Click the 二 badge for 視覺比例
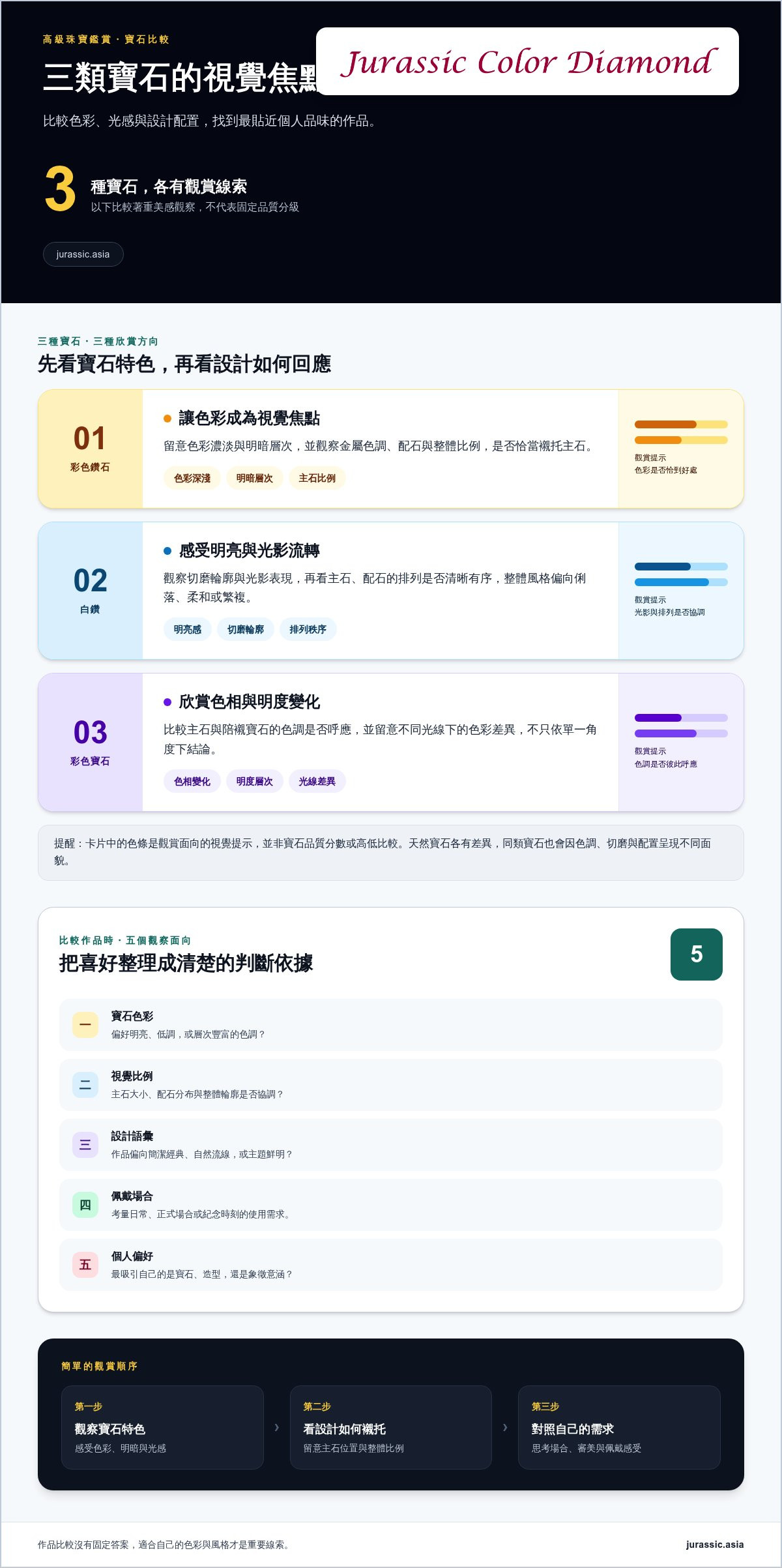Image resolution: width=782 pixels, height=1568 pixels. click(x=85, y=1085)
